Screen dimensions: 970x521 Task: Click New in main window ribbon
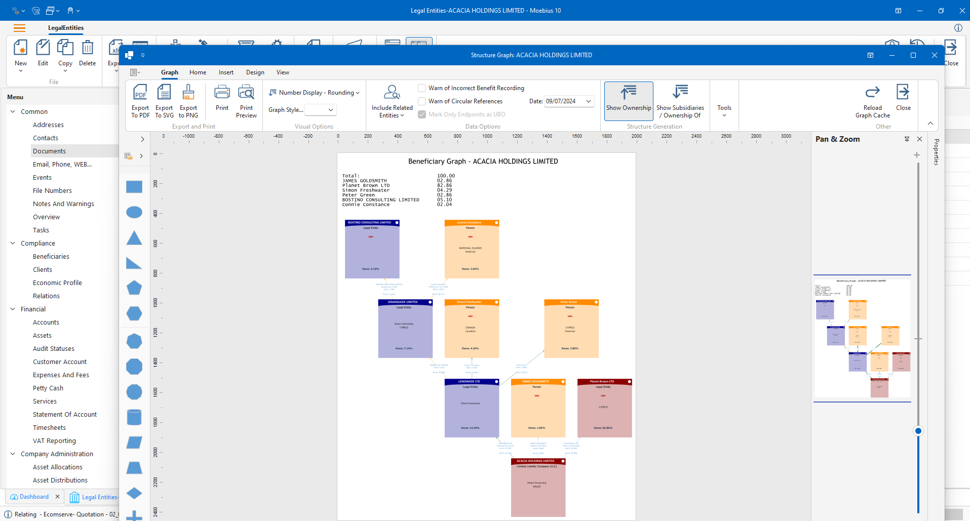pos(20,56)
